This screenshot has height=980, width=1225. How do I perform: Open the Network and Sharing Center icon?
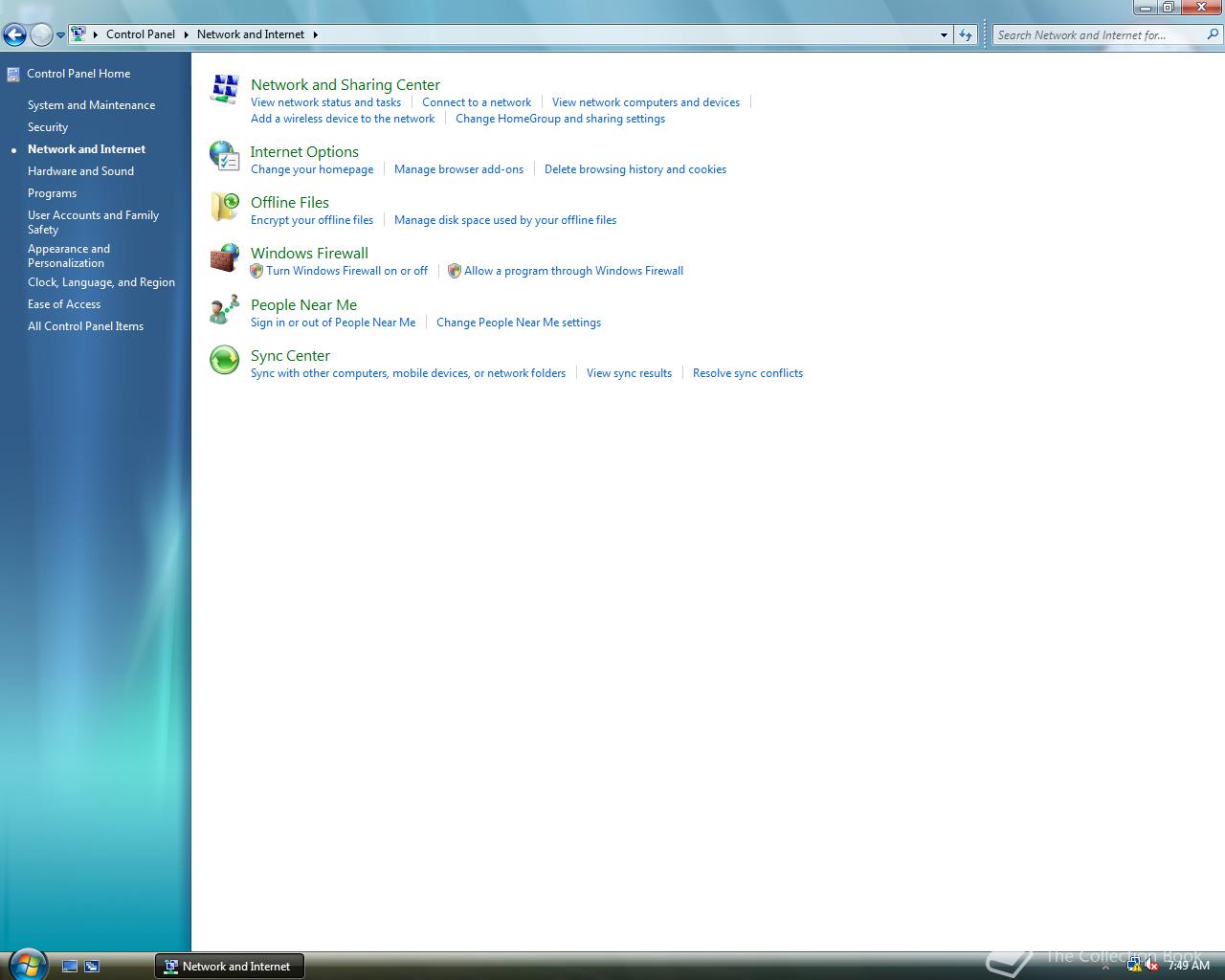pyautogui.click(x=224, y=89)
